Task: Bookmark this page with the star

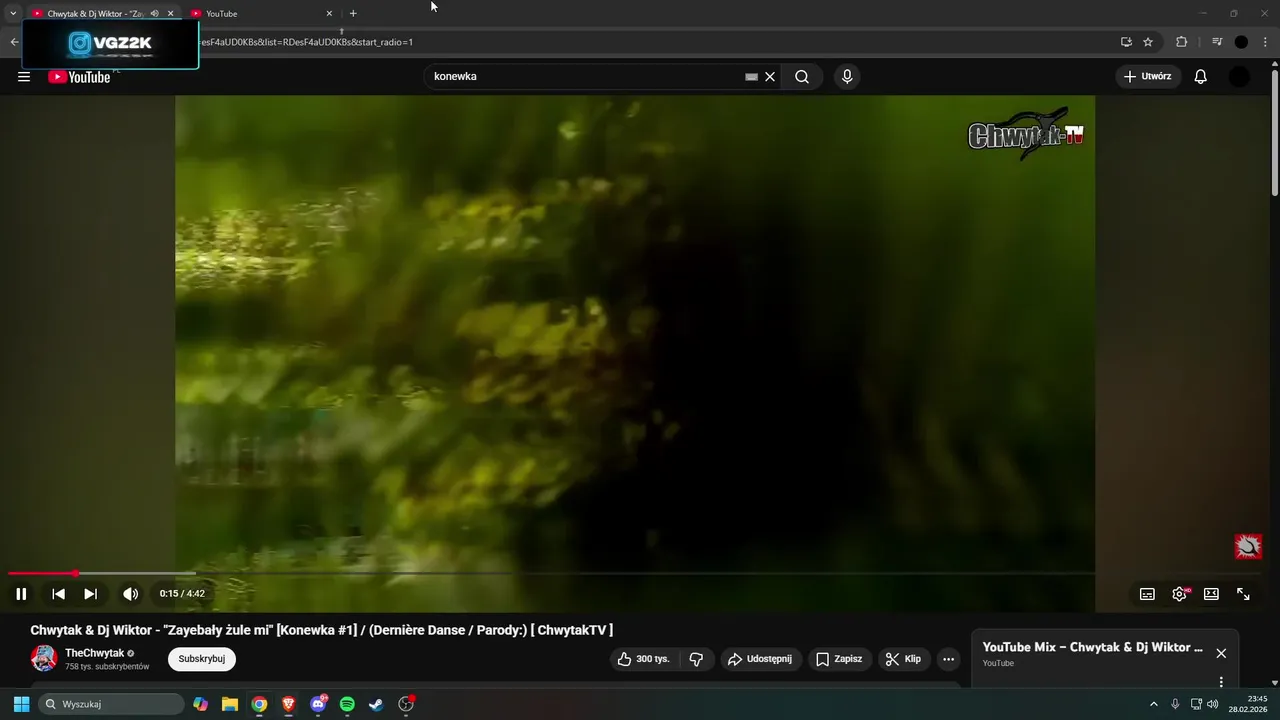Action: [x=1148, y=42]
